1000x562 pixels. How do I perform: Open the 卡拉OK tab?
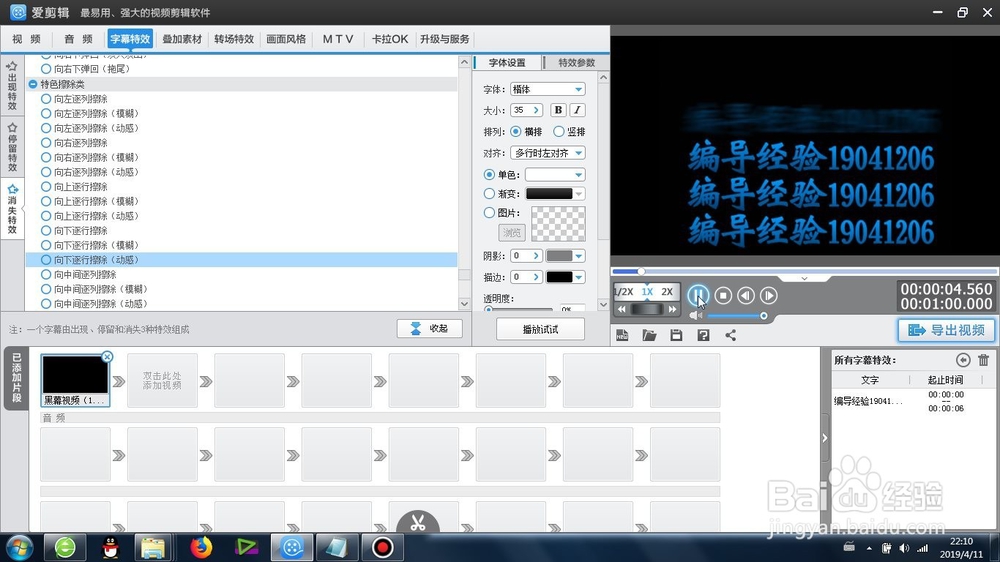pos(390,39)
